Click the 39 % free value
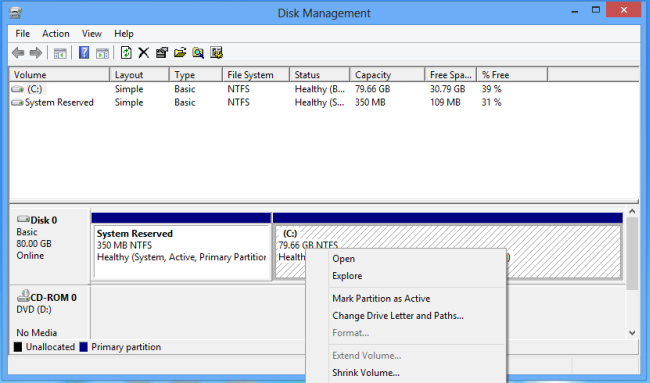This screenshot has width=650, height=383. coord(491,89)
